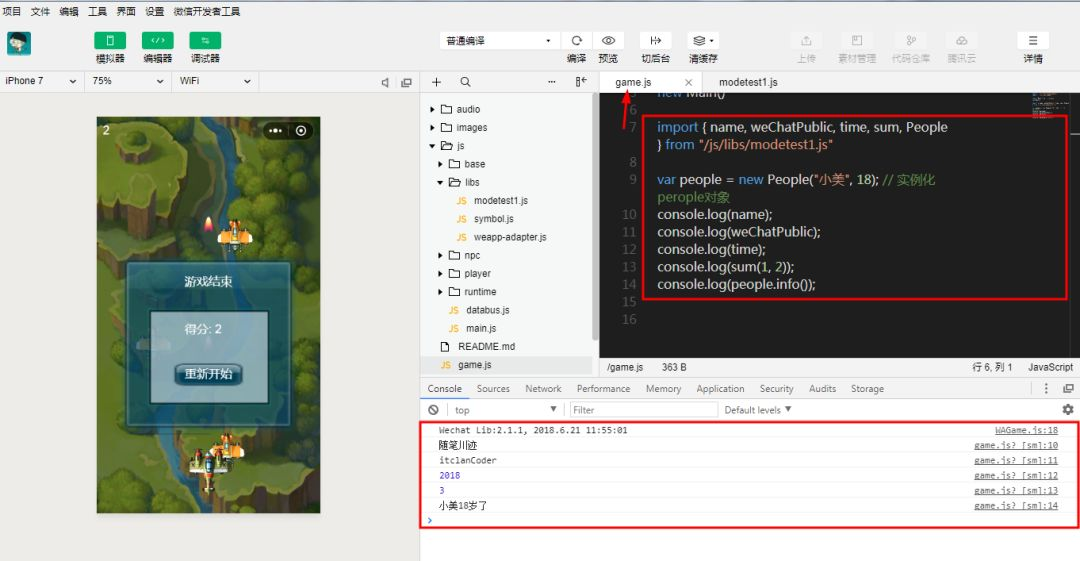Click the file search magnifier icon
1080x561 pixels.
click(x=466, y=82)
